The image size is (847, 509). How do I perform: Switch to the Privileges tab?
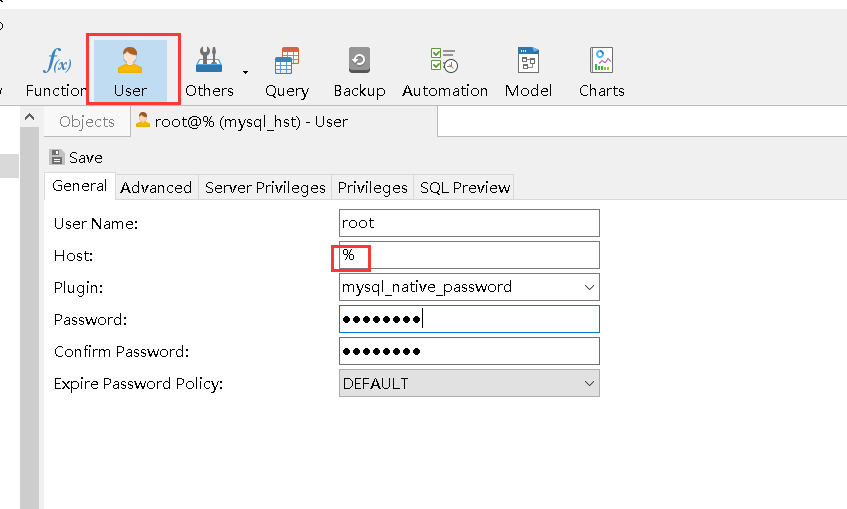click(x=372, y=187)
